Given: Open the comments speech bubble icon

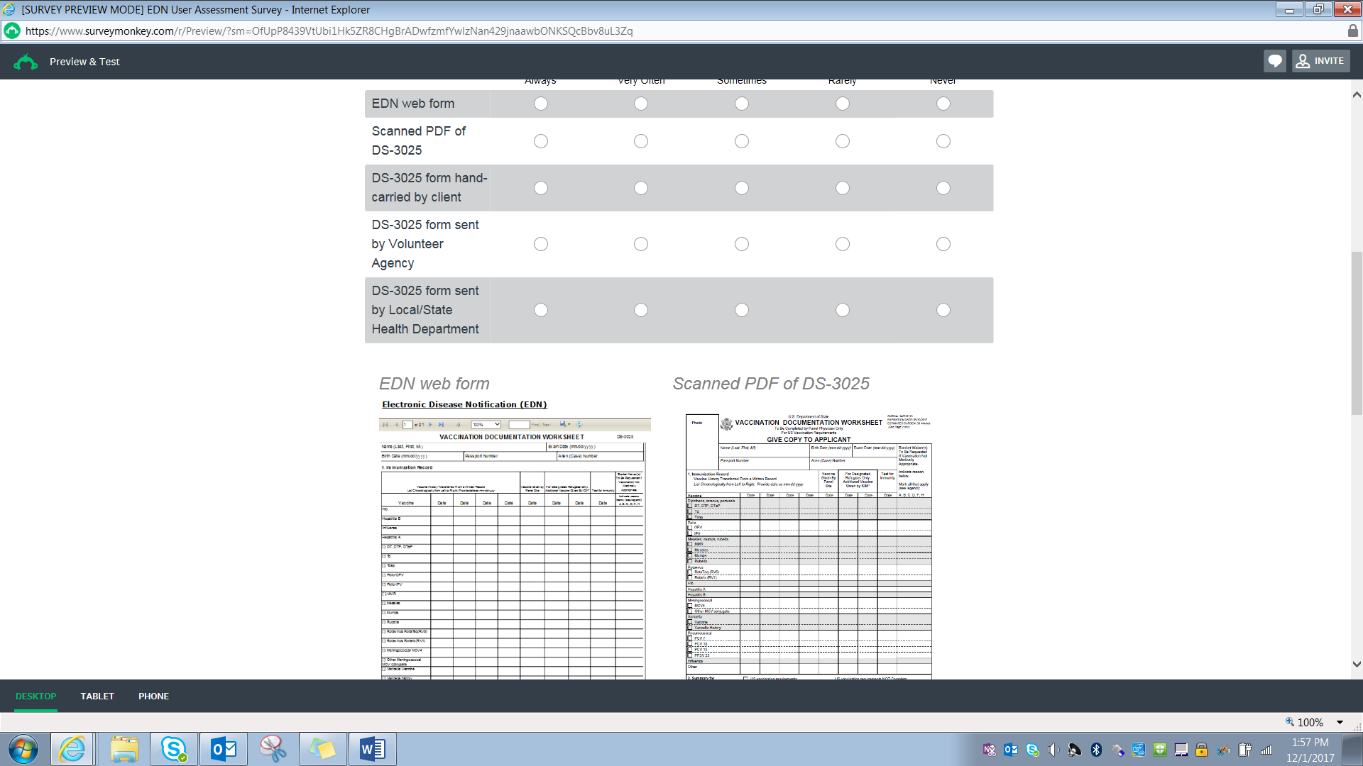Looking at the screenshot, I should [x=1275, y=61].
